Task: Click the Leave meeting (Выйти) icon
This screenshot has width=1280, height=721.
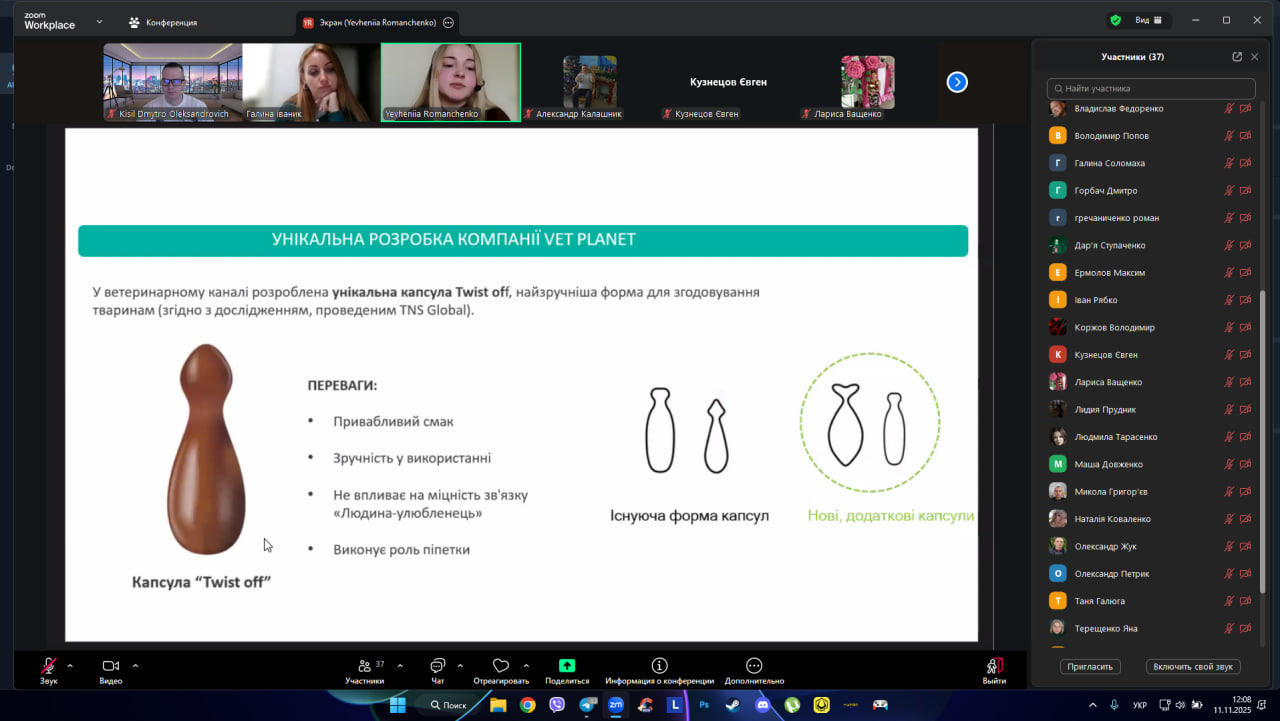Action: coord(994,666)
